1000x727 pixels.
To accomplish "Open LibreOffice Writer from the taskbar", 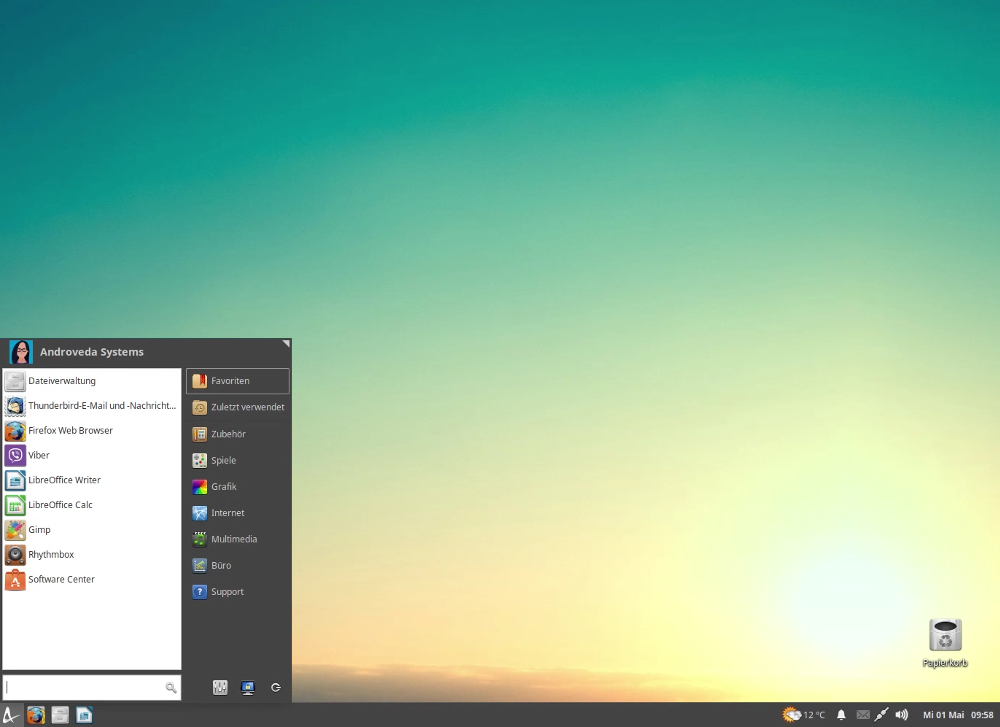I will click(85, 715).
